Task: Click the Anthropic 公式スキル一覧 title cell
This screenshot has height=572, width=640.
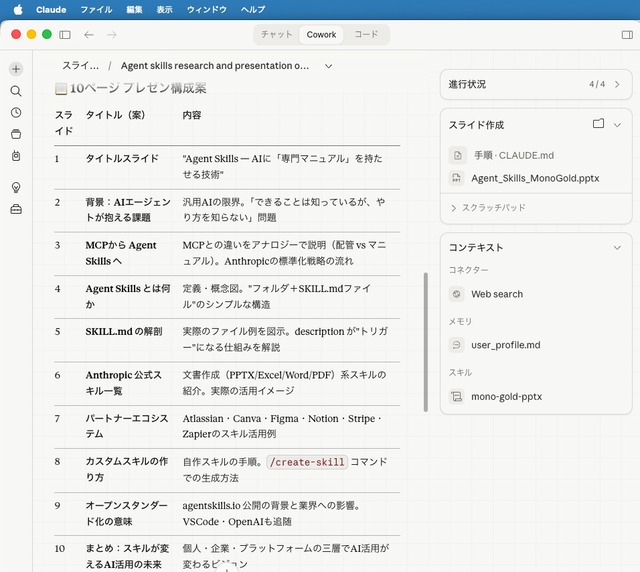Action: [123, 383]
